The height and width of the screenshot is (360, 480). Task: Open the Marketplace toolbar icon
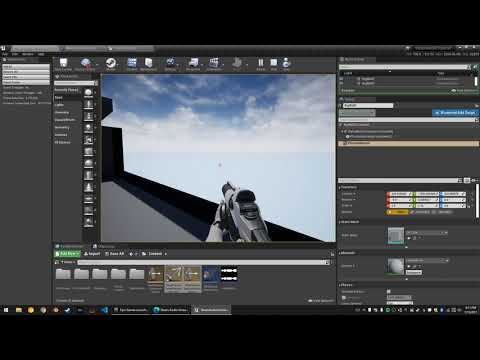pos(149,63)
